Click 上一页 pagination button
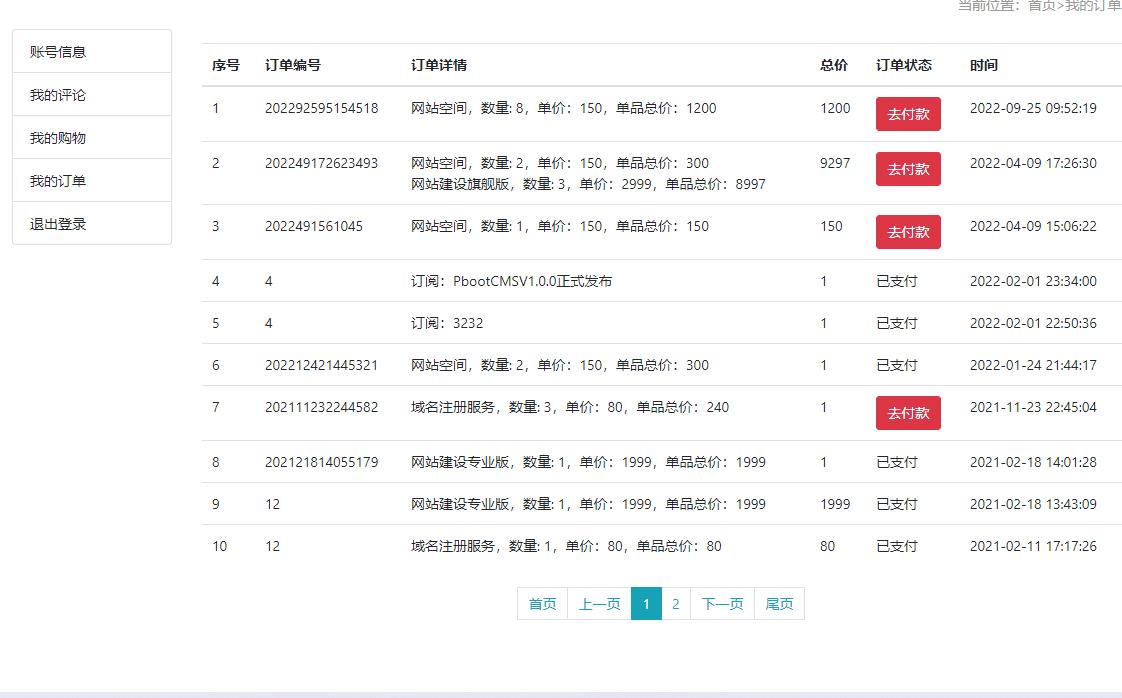The height and width of the screenshot is (698, 1122). (x=599, y=604)
